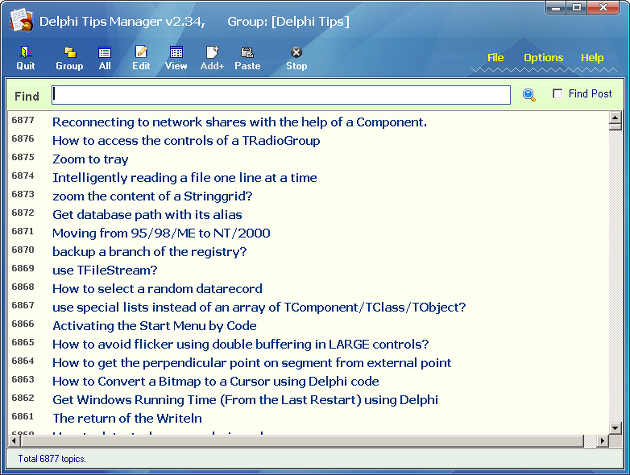Open the Help menu
This screenshot has width=630, height=475.
pos(592,57)
